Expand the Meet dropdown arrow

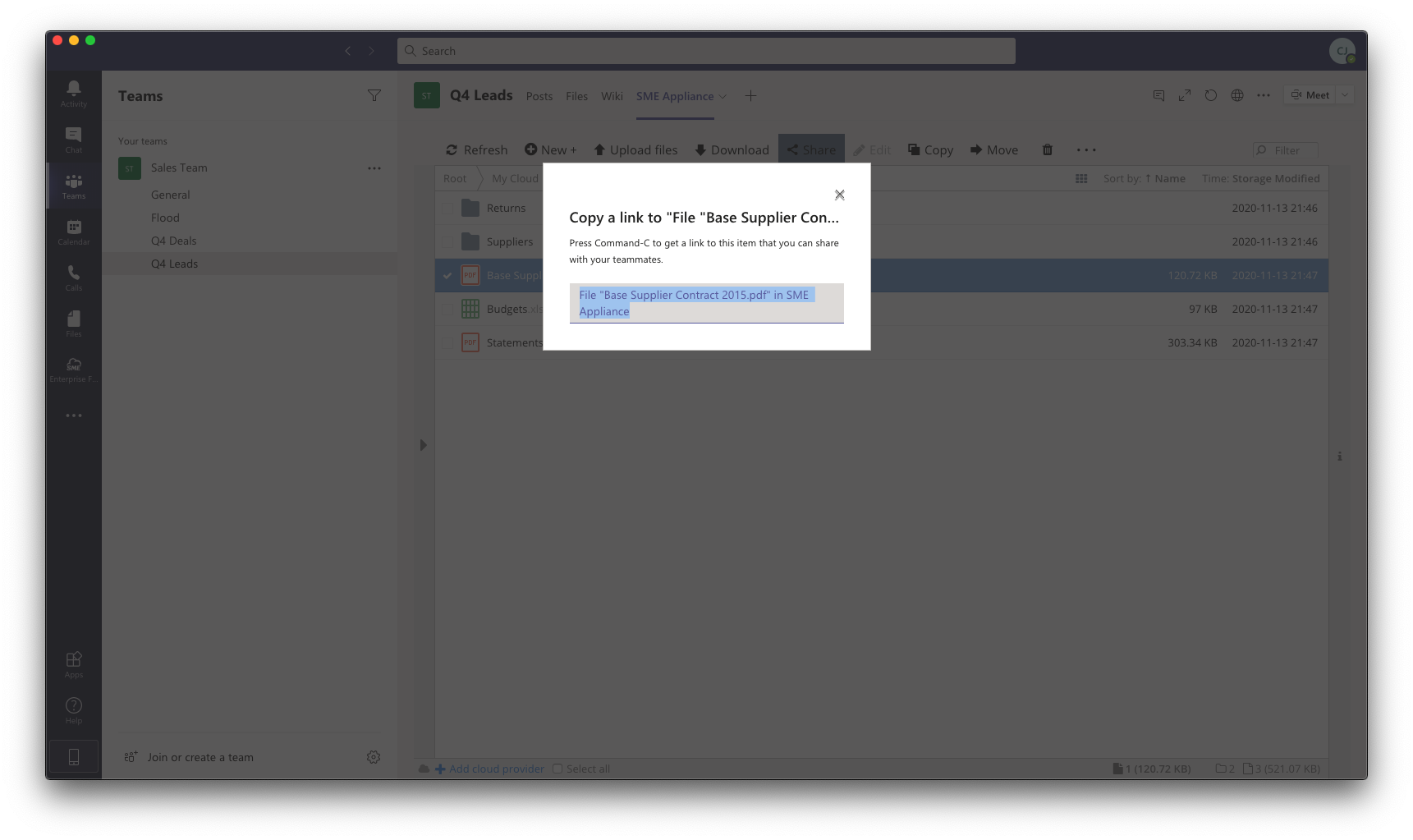tap(1345, 95)
